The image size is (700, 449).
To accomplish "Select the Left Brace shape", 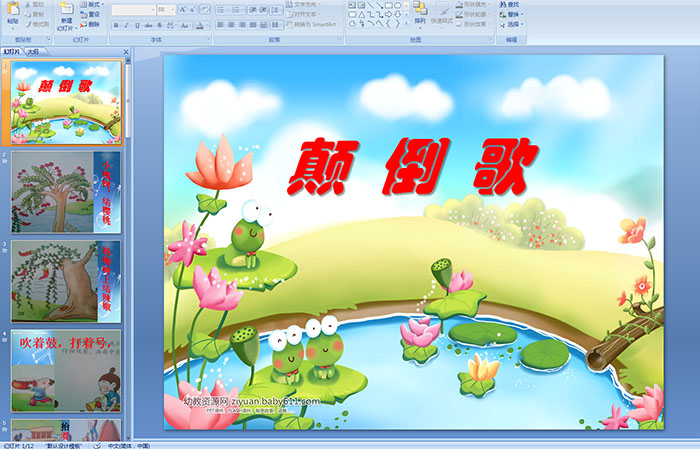I will (x=388, y=23).
